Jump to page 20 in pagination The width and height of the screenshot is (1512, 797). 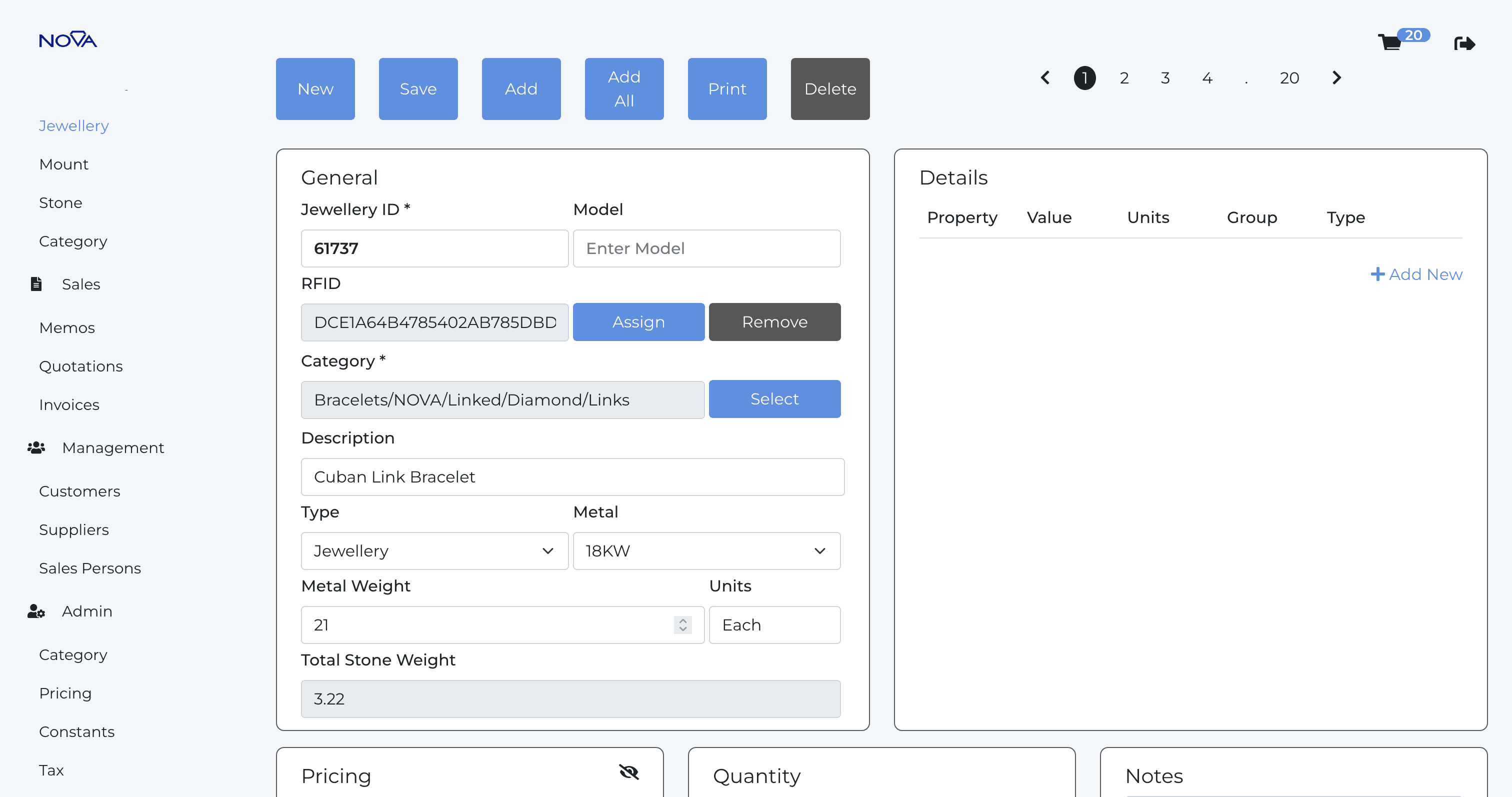click(x=1289, y=78)
